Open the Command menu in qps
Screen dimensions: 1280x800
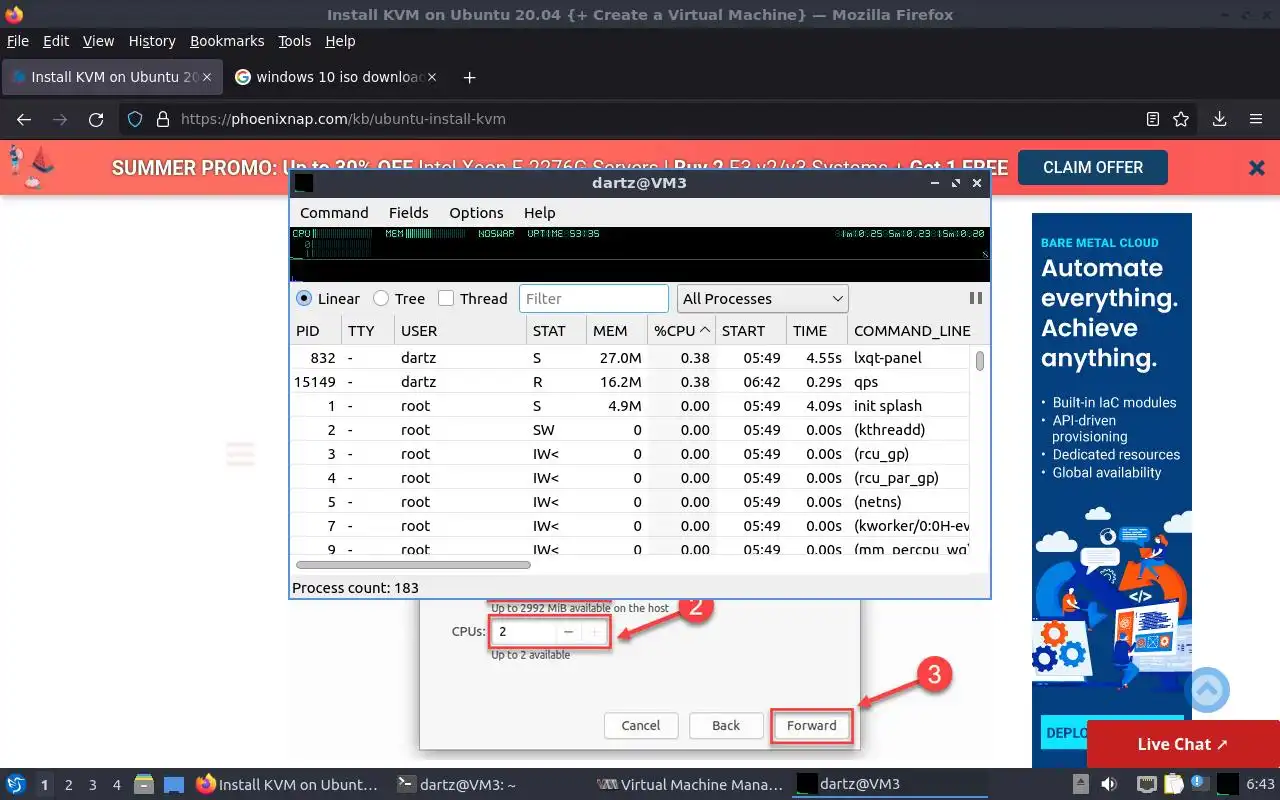coord(334,212)
